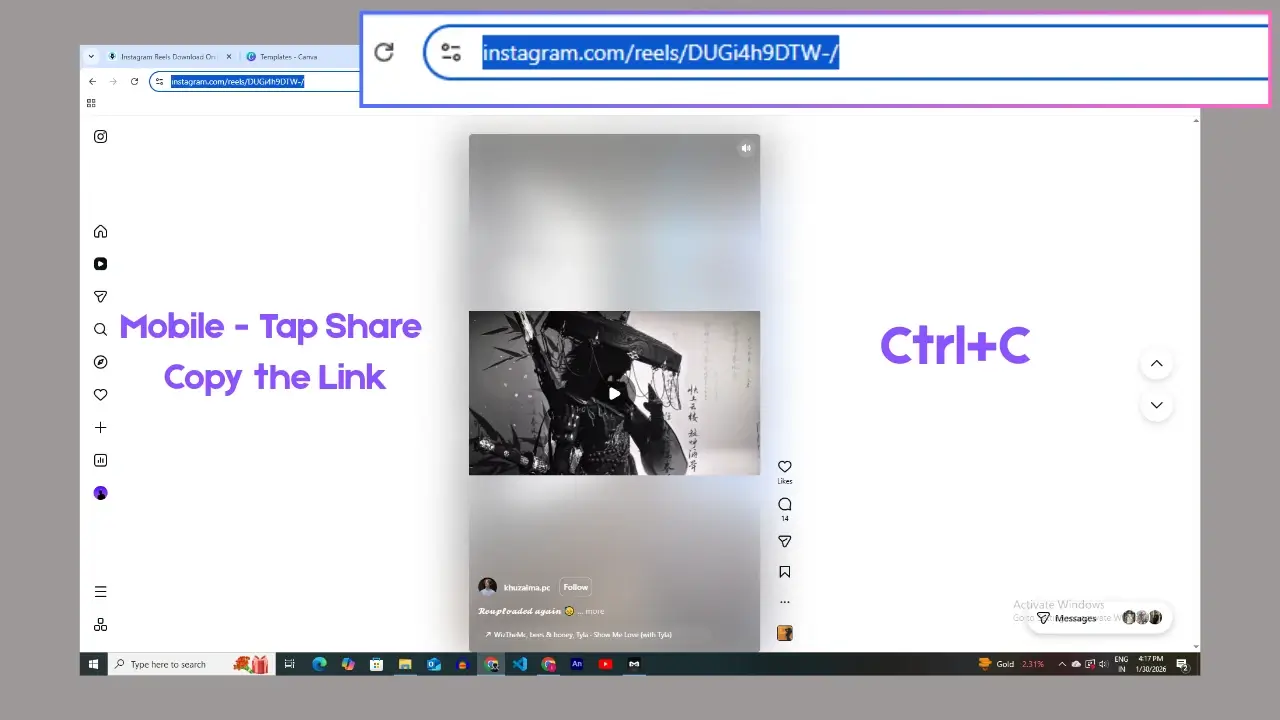Viewport: 1280px width, 720px height.
Task: Go to Instagram Home in the sidebar
Action: [x=100, y=232]
